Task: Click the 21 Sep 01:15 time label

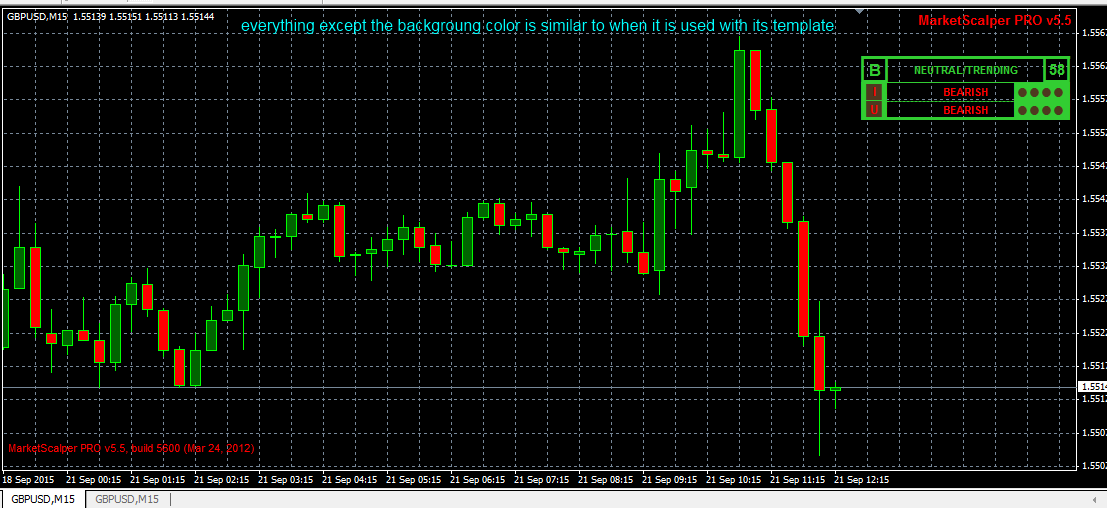Action: click(157, 479)
